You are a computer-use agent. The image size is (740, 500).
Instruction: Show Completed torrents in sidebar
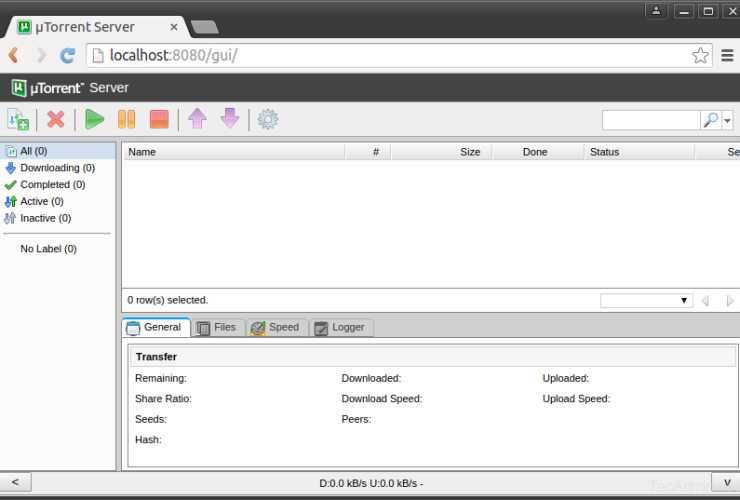[x=52, y=185]
